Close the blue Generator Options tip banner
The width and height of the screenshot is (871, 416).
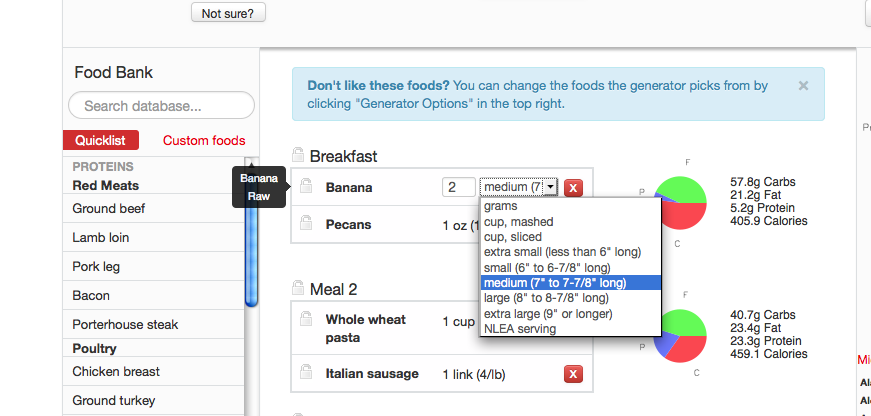[803, 86]
